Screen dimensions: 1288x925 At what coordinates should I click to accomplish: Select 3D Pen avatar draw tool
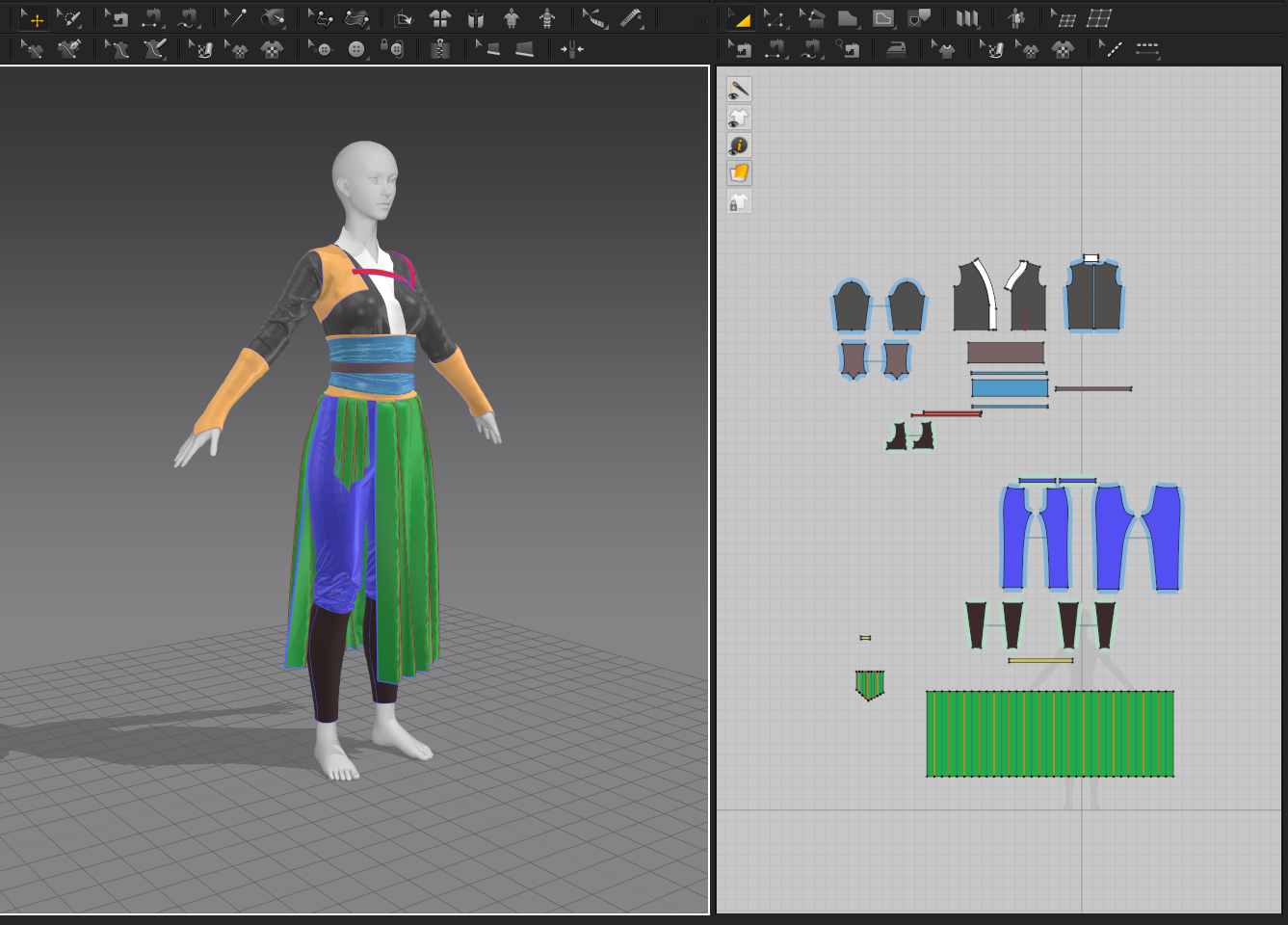tap(154, 49)
